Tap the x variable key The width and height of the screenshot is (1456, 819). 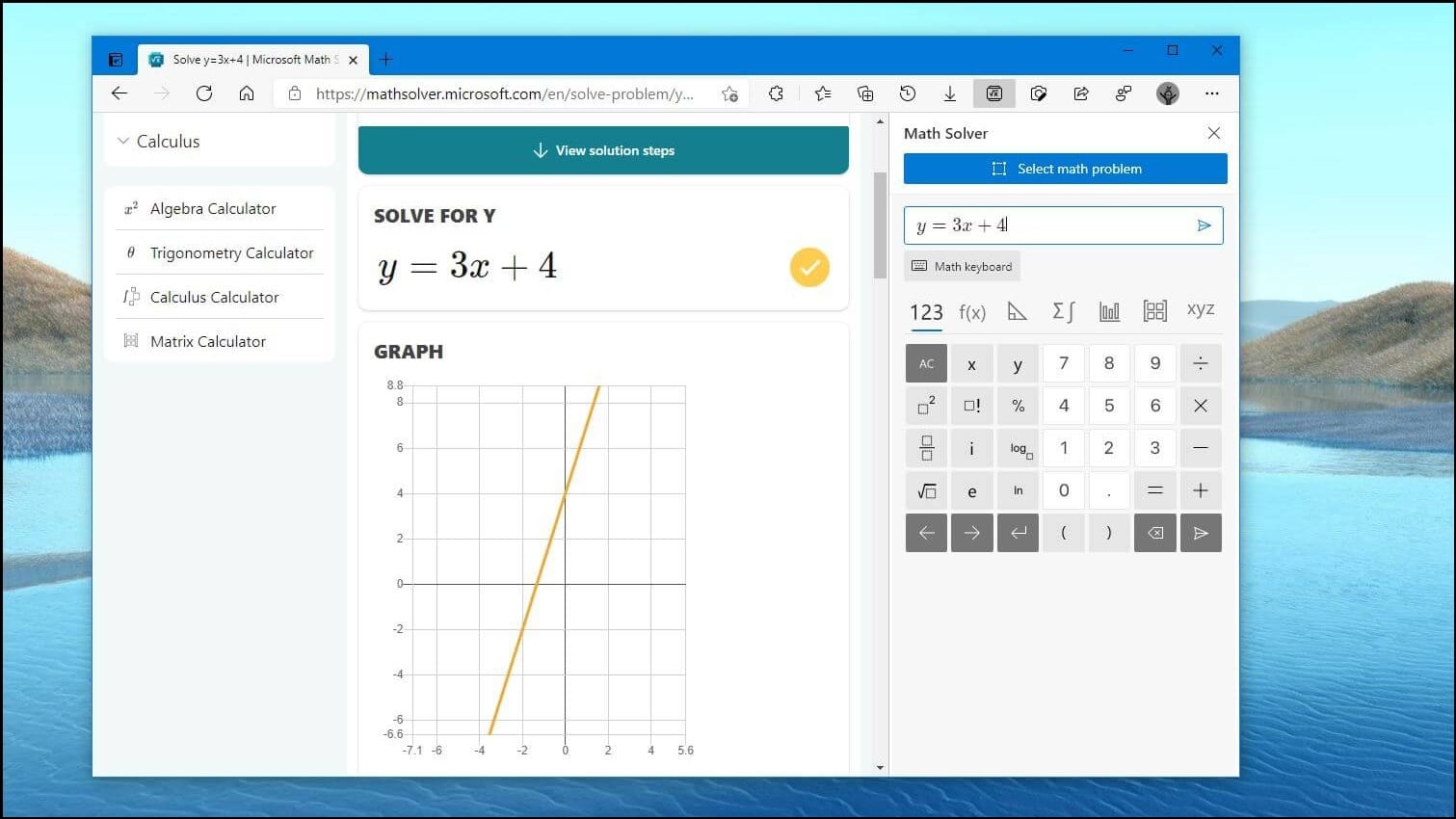(971, 363)
